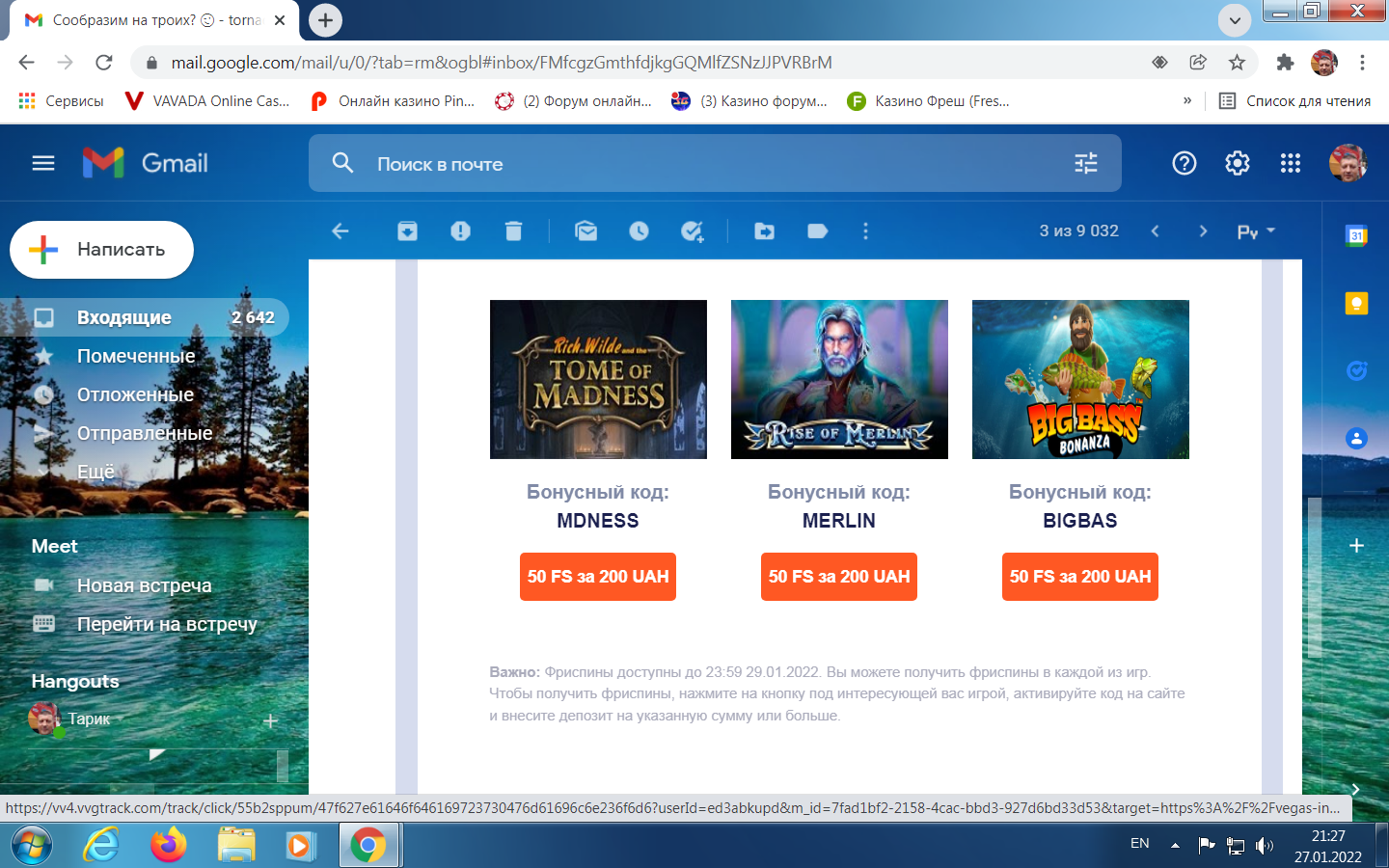Claim 50 FS with BIGBAS code

pos(1080,577)
